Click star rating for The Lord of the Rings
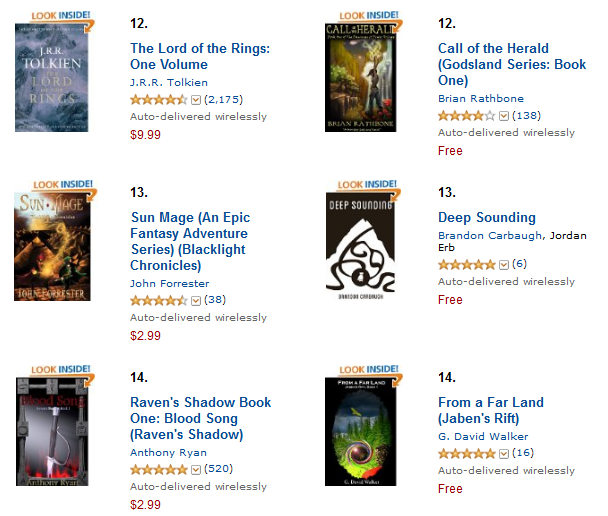608x516 pixels. tap(159, 100)
